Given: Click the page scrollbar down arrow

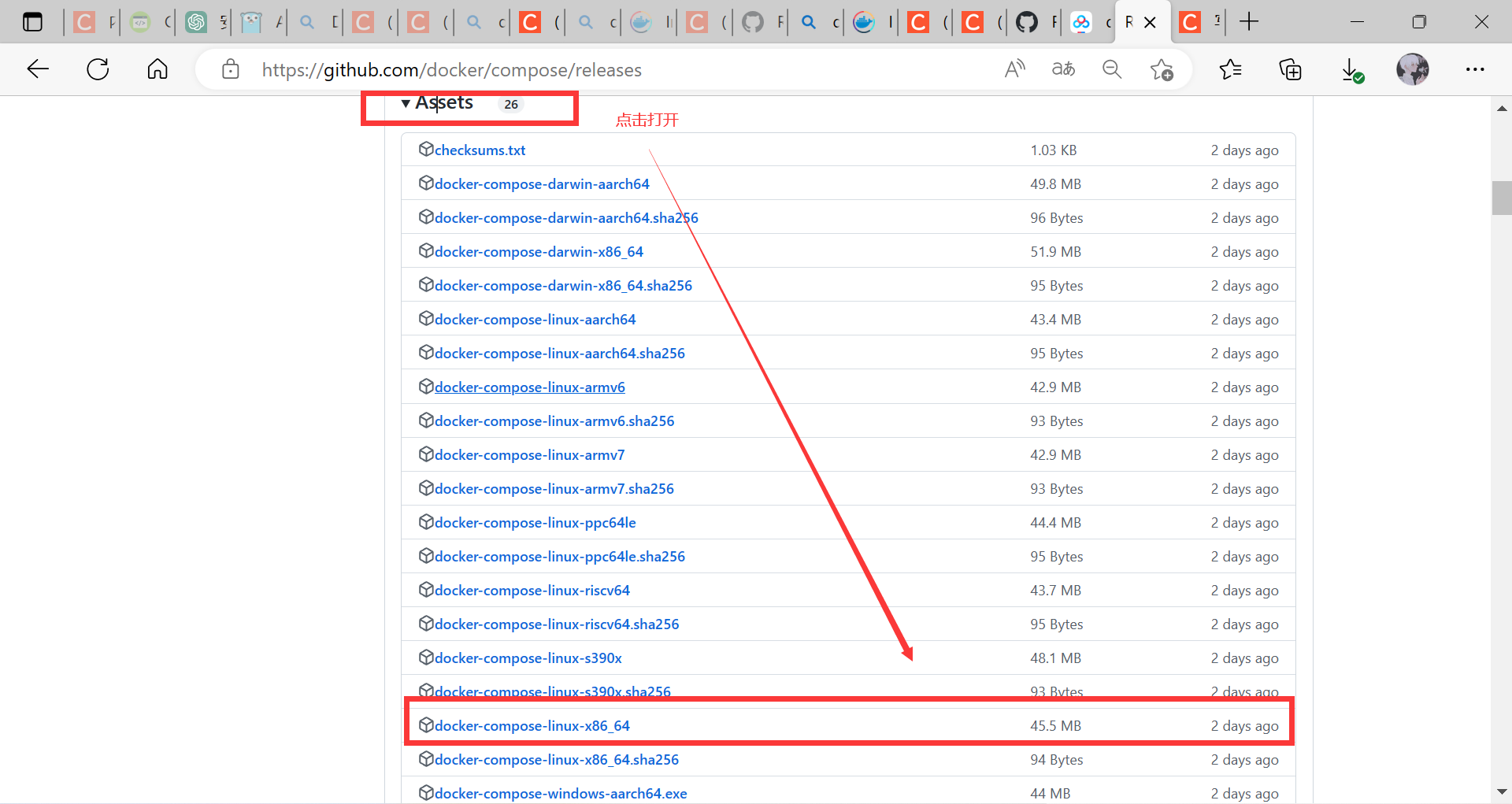Looking at the screenshot, I should 1502,791.
